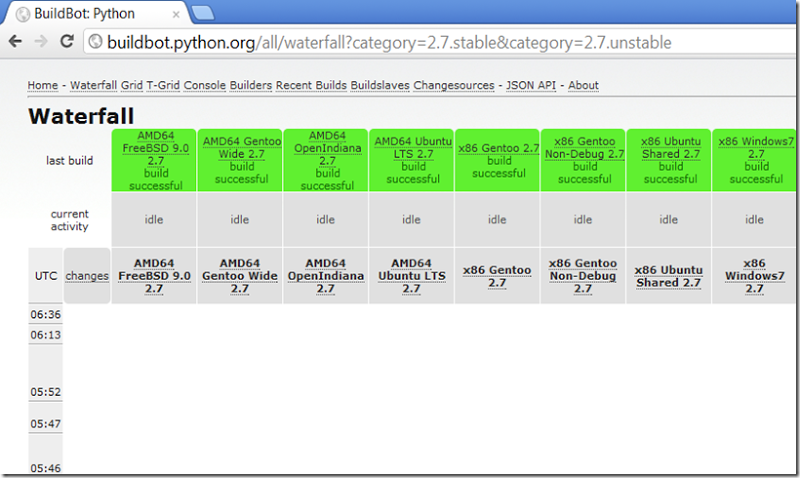The image size is (800, 478).
Task: Open a new browser tab
Action: 203,13
